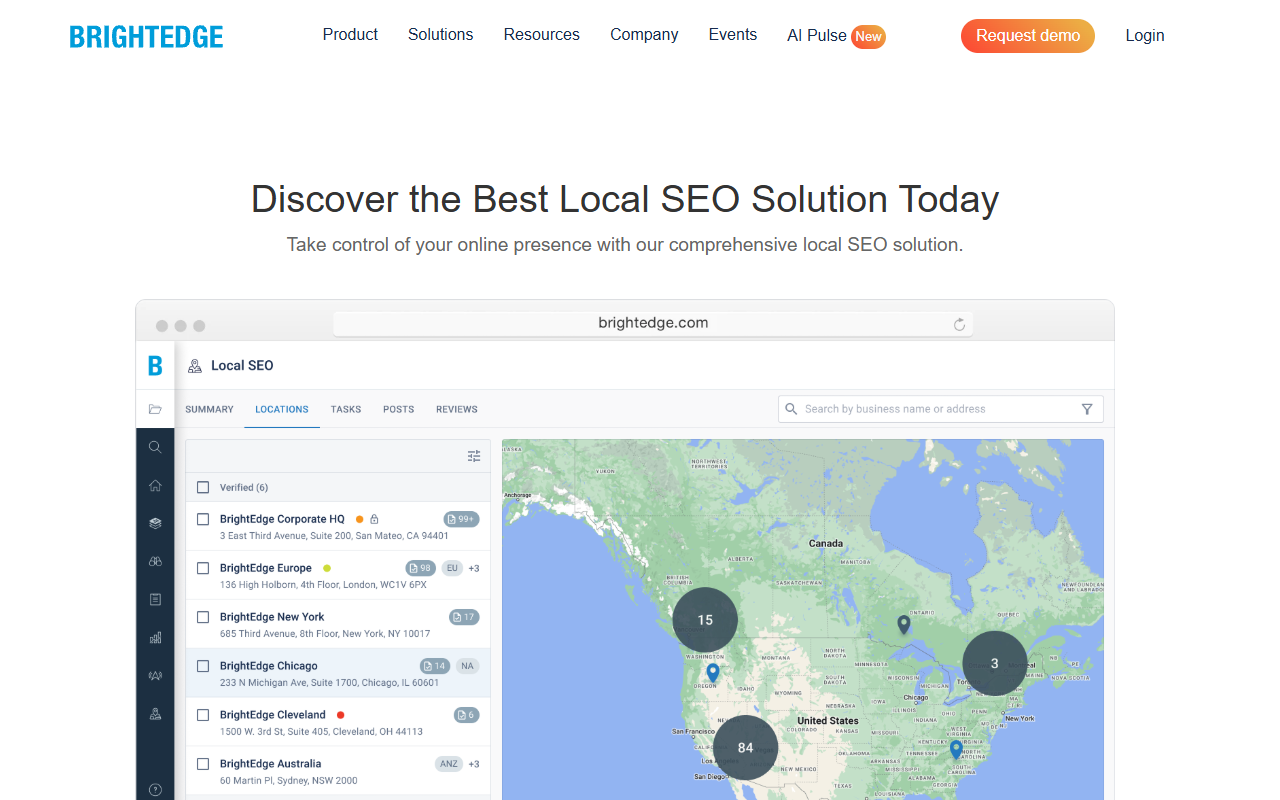This screenshot has width=1280, height=800.
Task: Select the people group icon in the sidebar
Action: click(155, 675)
